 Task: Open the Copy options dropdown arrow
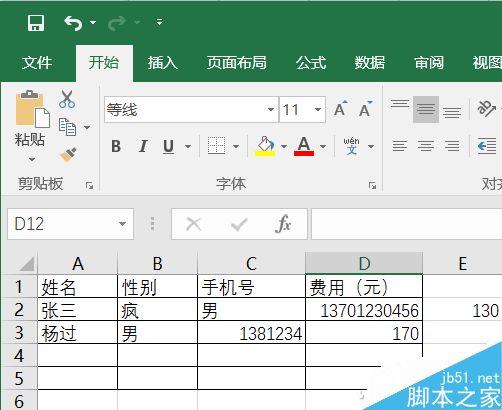(87, 127)
